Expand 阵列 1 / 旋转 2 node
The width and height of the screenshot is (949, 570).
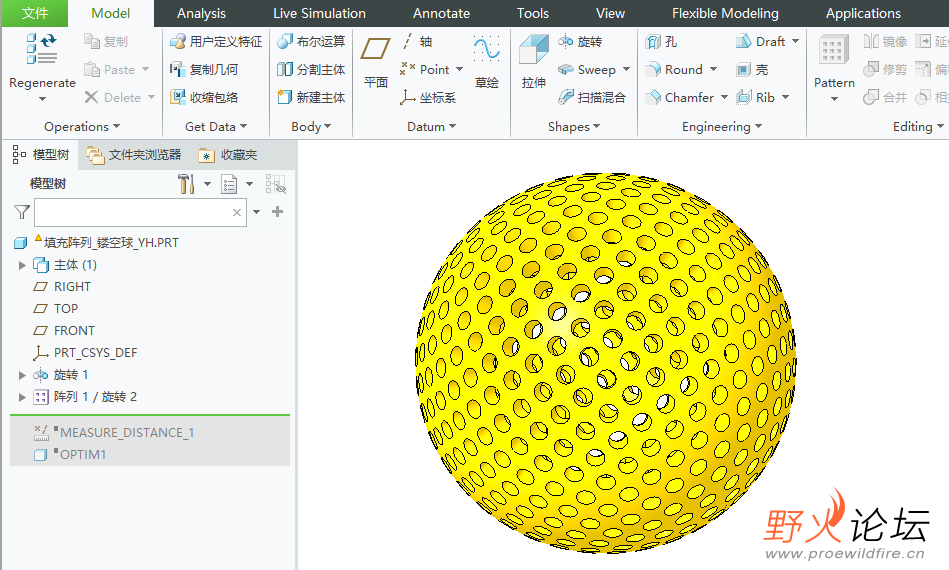[x=22, y=397]
